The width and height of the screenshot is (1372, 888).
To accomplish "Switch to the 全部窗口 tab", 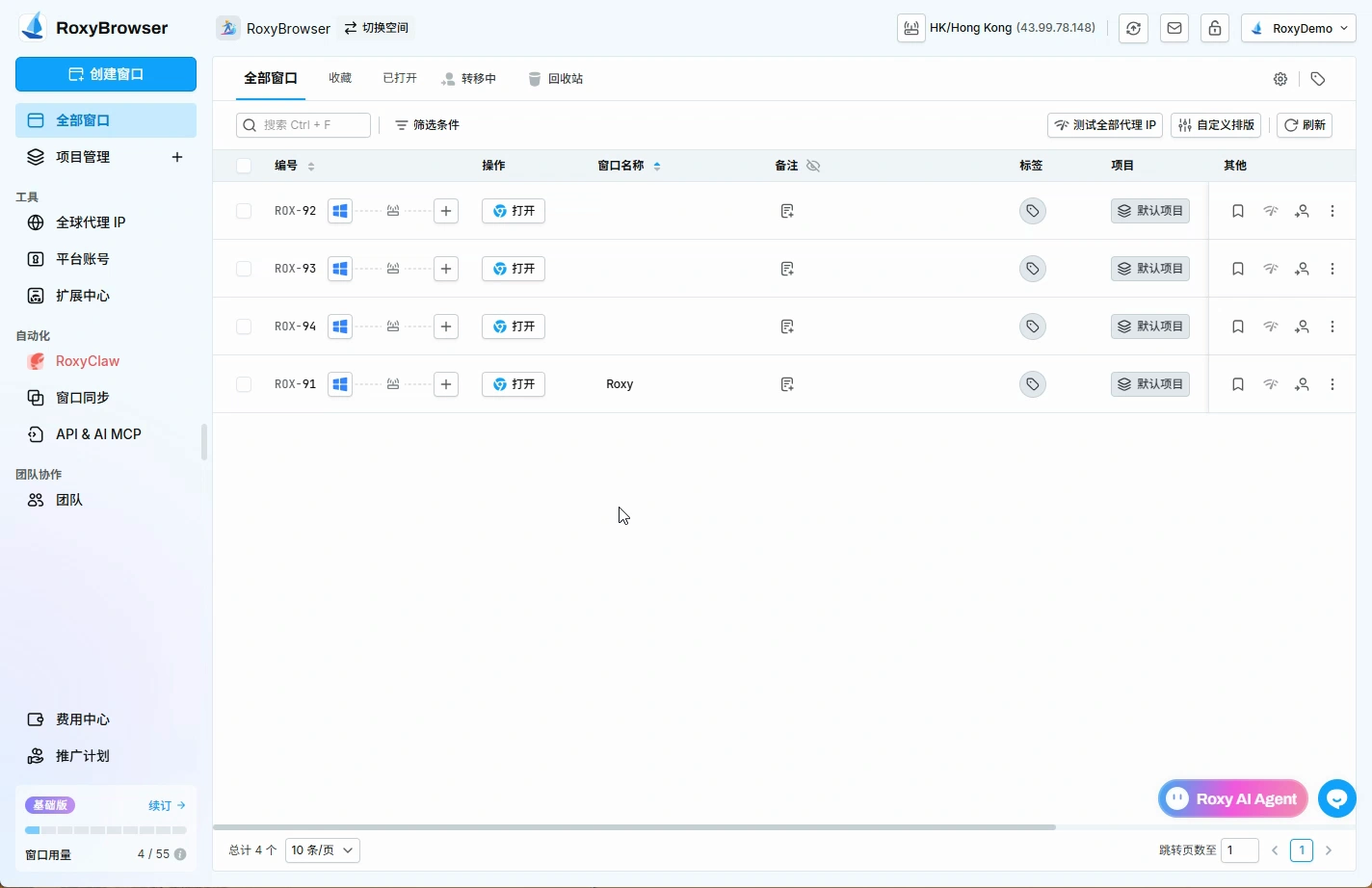I will click(271, 79).
